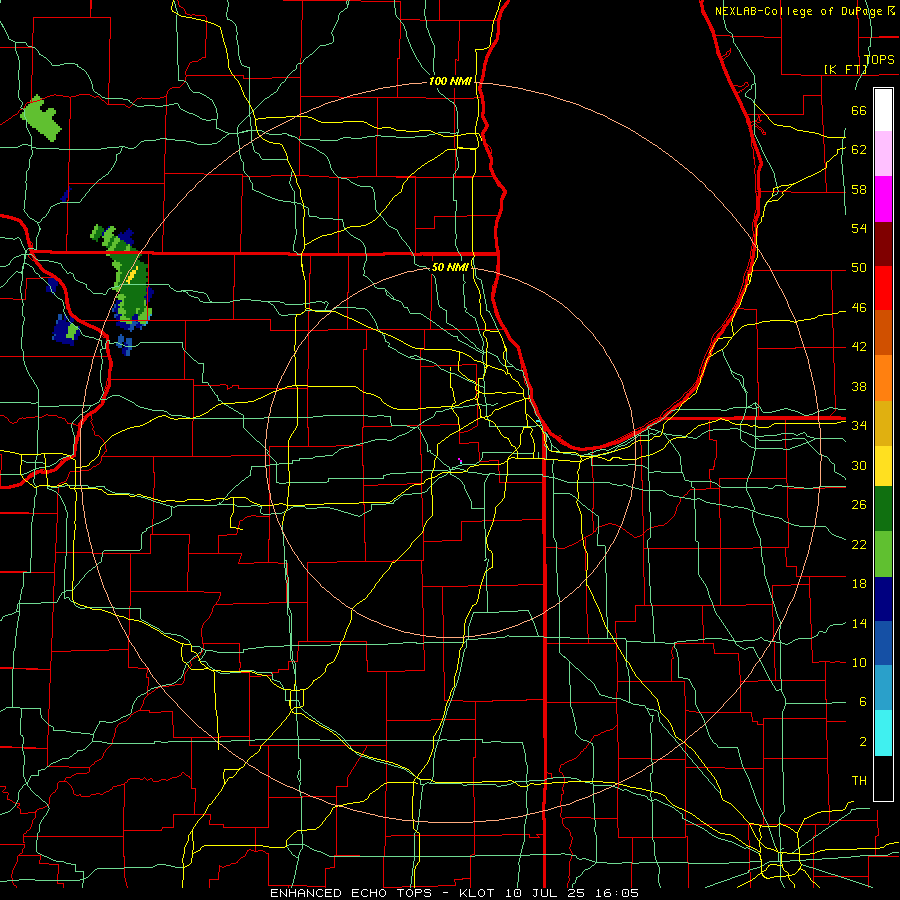Click the '50' legend value
This screenshot has width=900, height=900.
[x=859, y=268]
